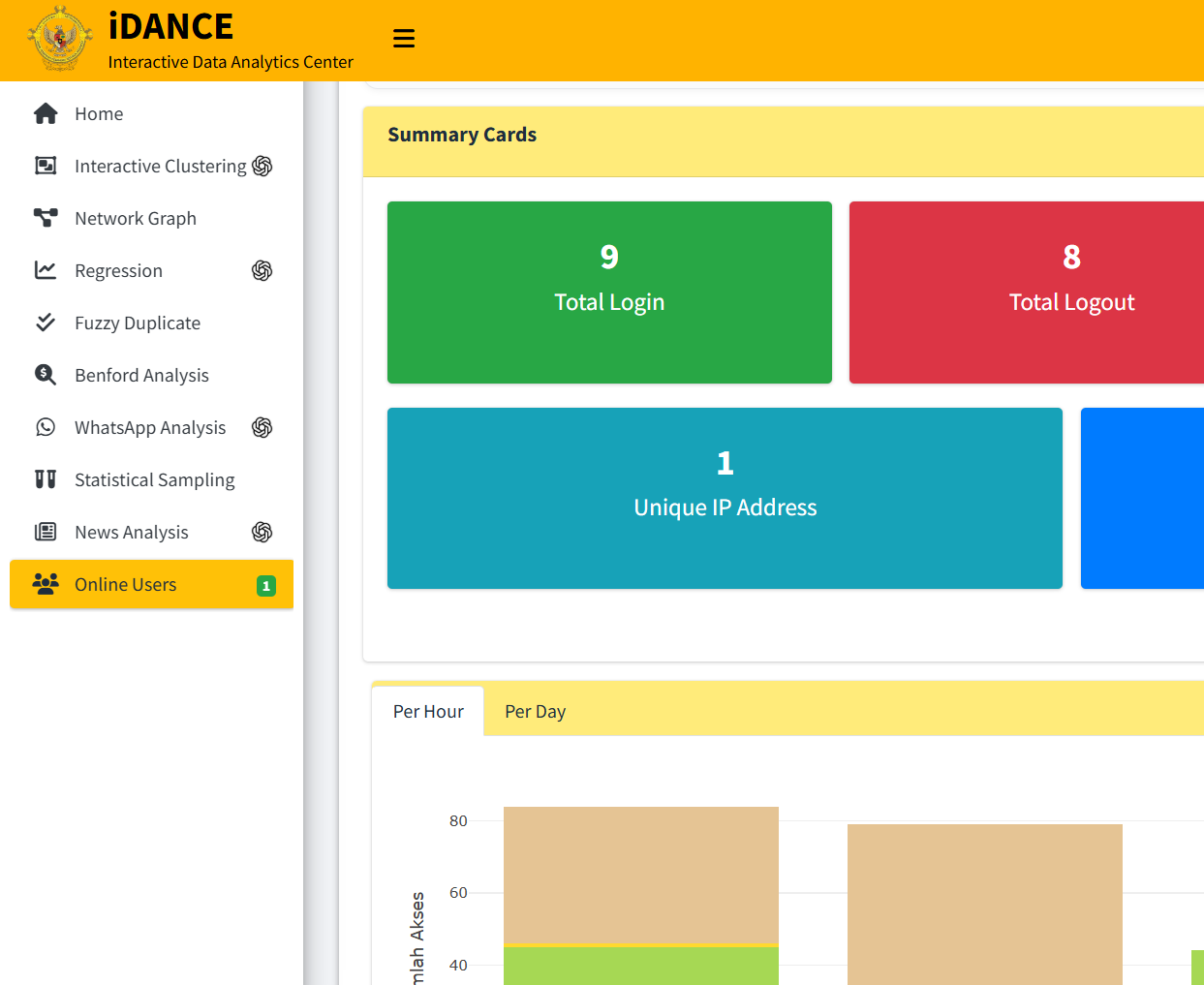The width and height of the screenshot is (1204, 985).
Task: Open the Online Users menu item
Action: [126, 585]
